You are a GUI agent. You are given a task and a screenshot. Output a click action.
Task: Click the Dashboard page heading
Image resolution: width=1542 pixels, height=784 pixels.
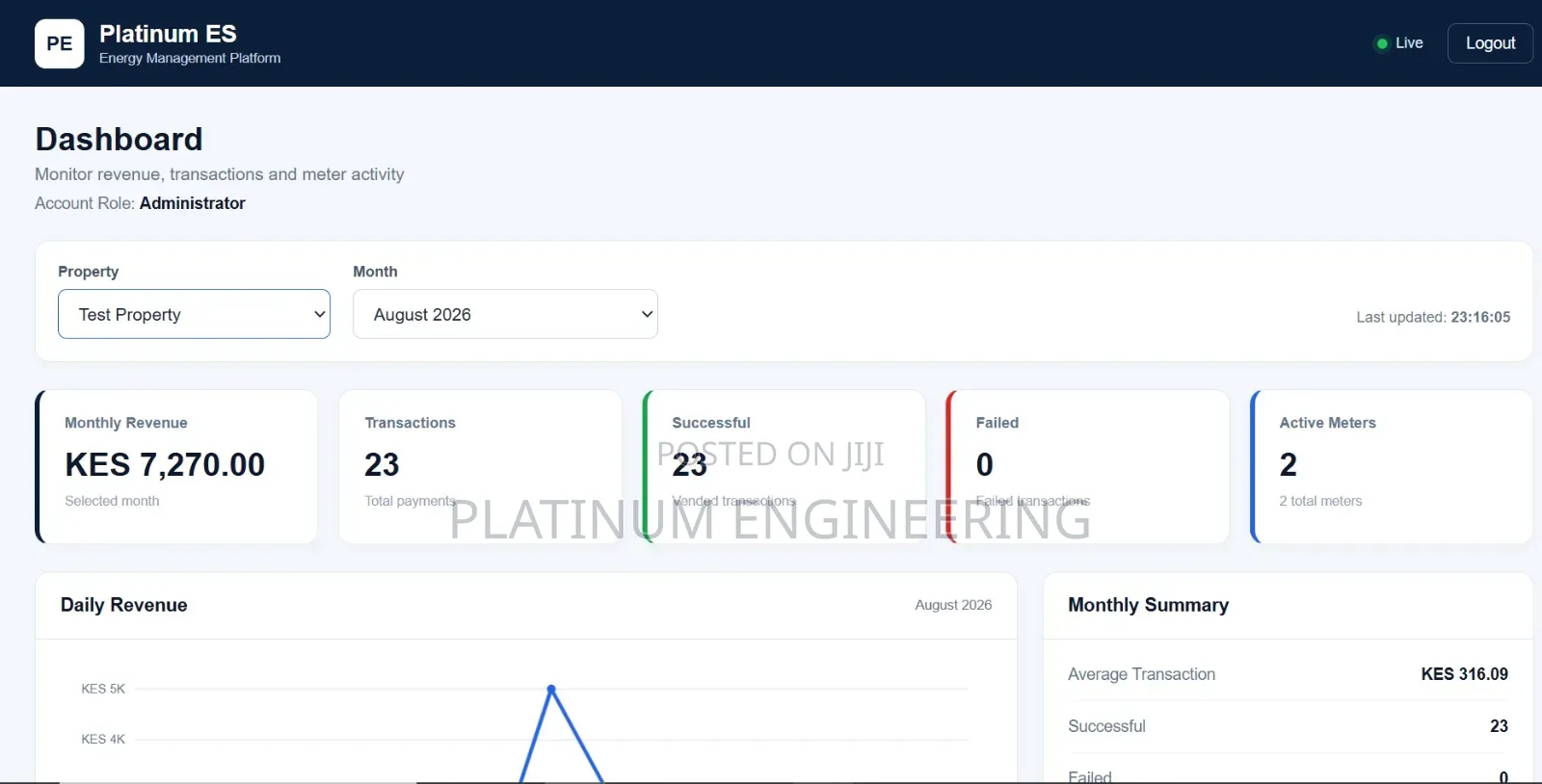[119, 139]
